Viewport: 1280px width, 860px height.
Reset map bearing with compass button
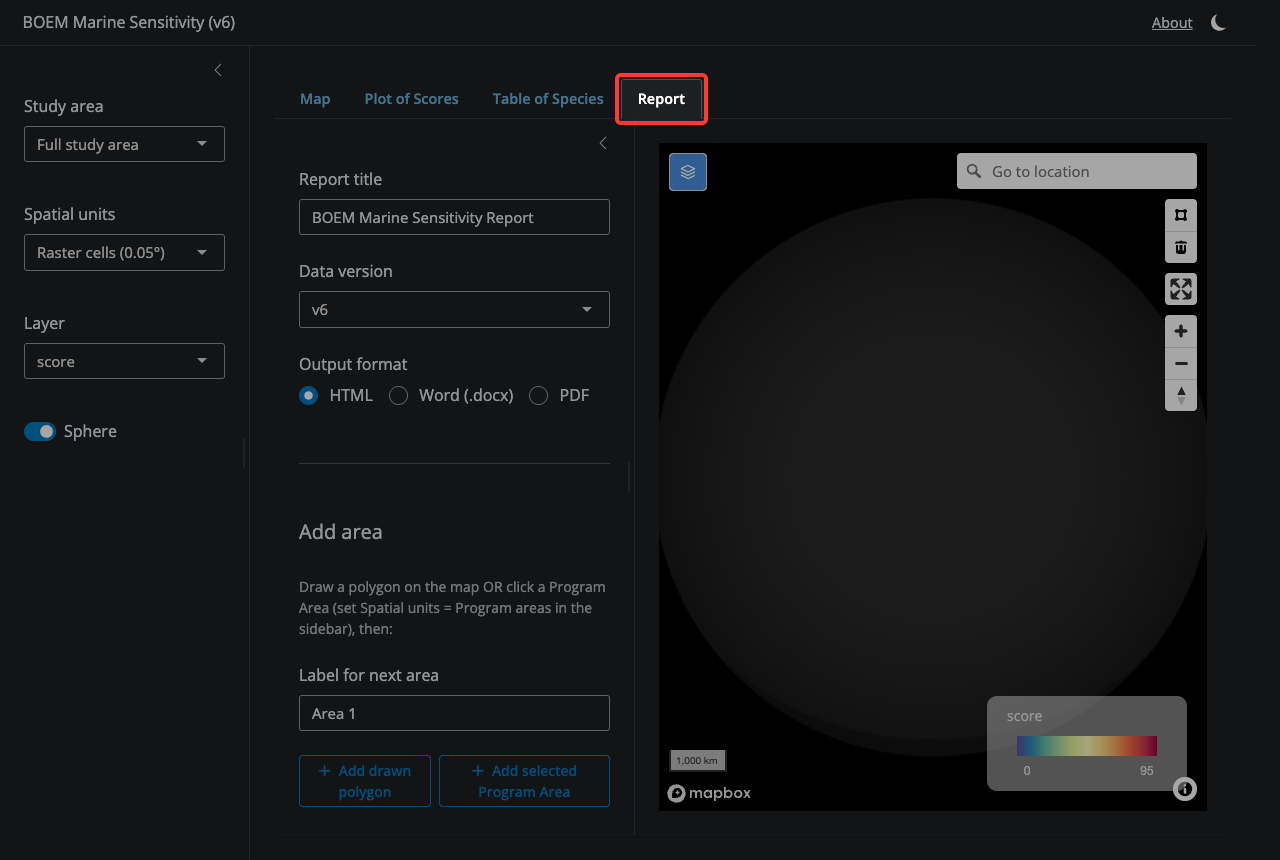click(x=1181, y=395)
